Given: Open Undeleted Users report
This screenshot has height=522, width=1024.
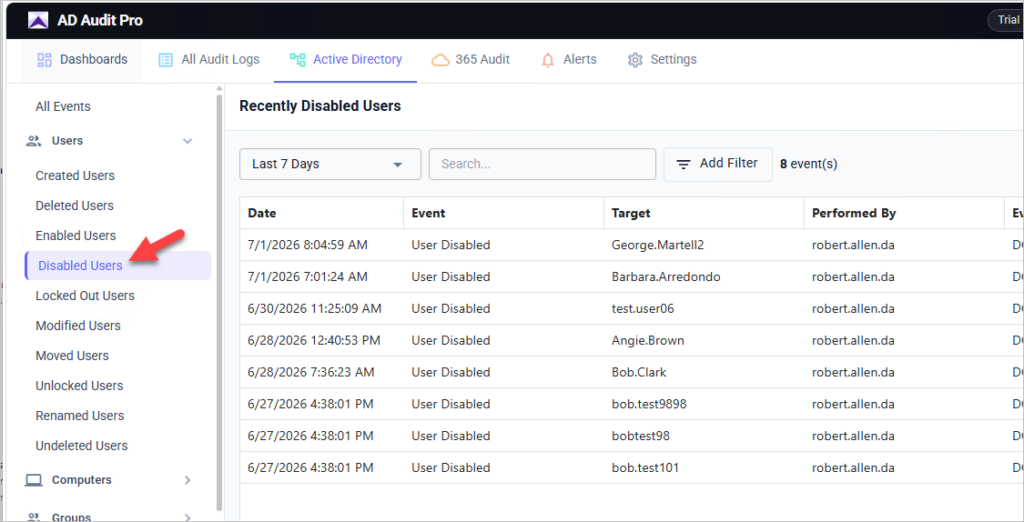Looking at the screenshot, I should 82,446.
